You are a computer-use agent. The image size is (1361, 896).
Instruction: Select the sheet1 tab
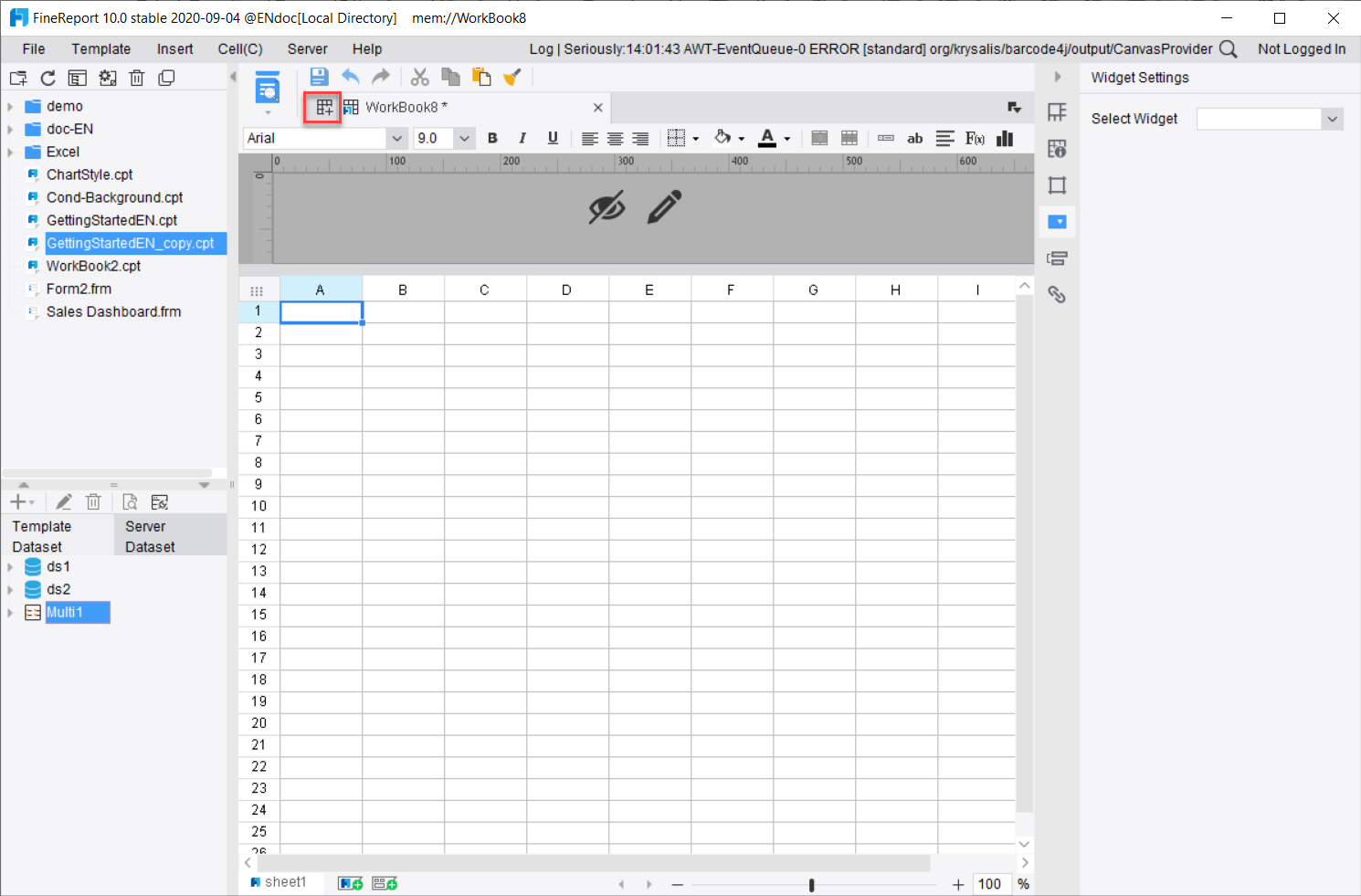click(x=279, y=882)
